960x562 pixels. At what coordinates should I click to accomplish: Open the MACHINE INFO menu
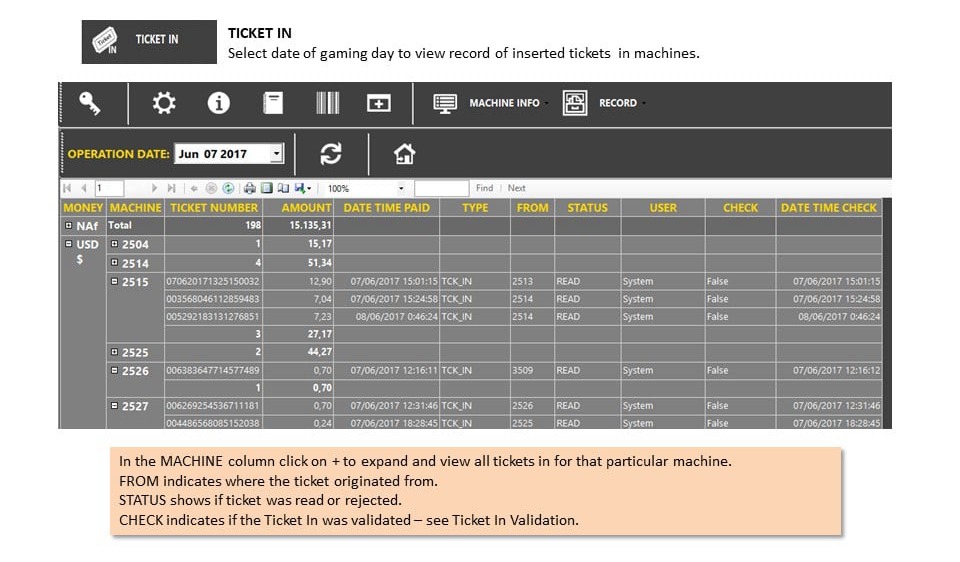click(490, 103)
